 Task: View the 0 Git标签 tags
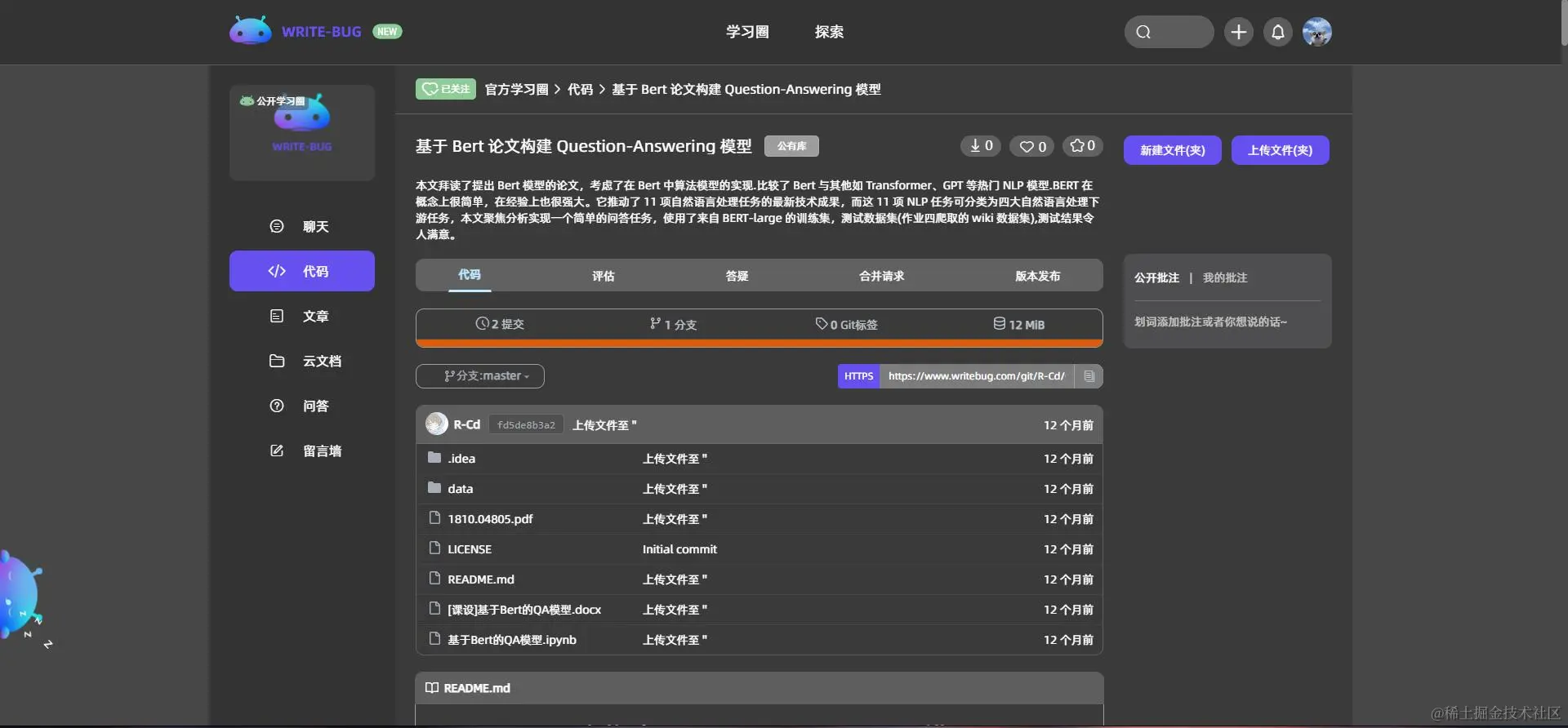pyautogui.click(x=846, y=324)
